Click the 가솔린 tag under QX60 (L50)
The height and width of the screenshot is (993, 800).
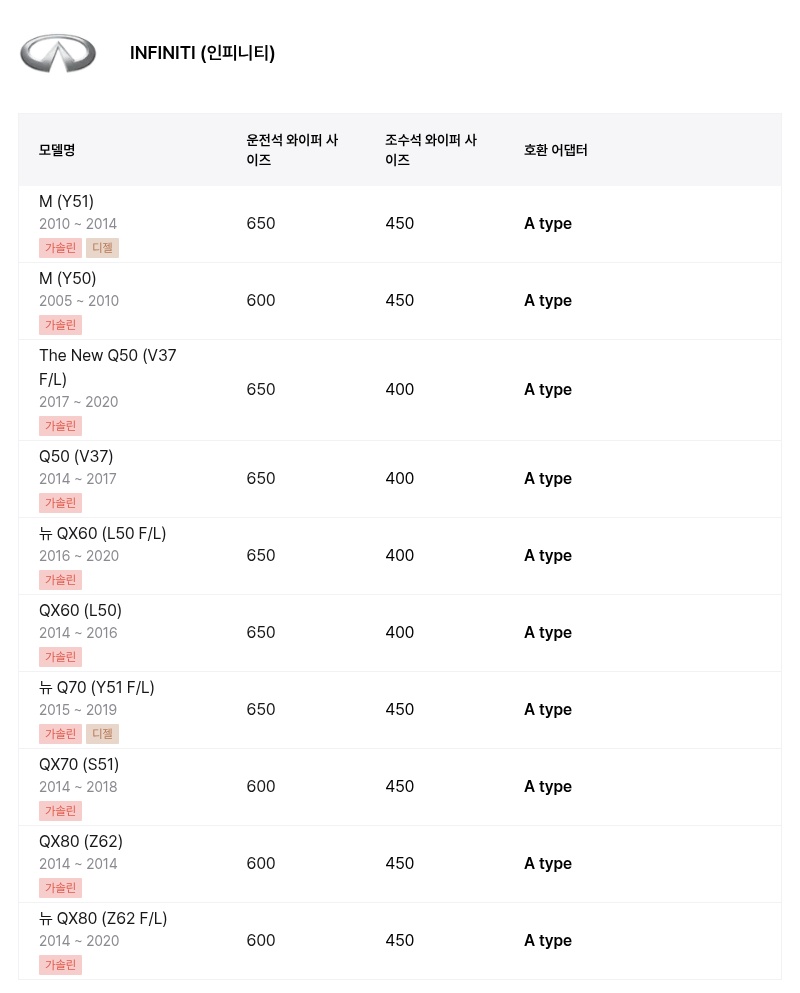pos(60,657)
